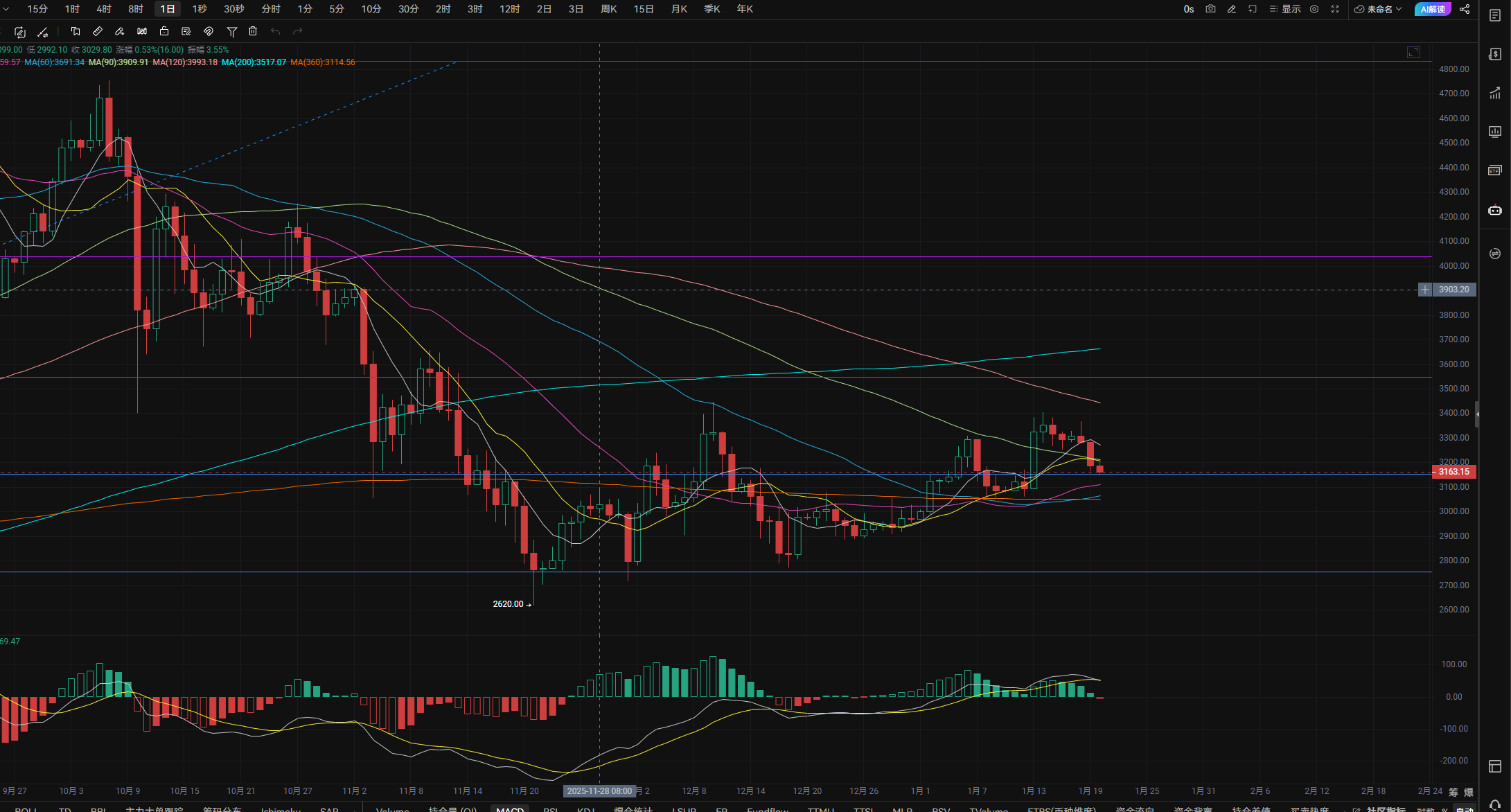The height and width of the screenshot is (812, 1511).
Task: Click the share icon at top right
Action: coord(1465,9)
